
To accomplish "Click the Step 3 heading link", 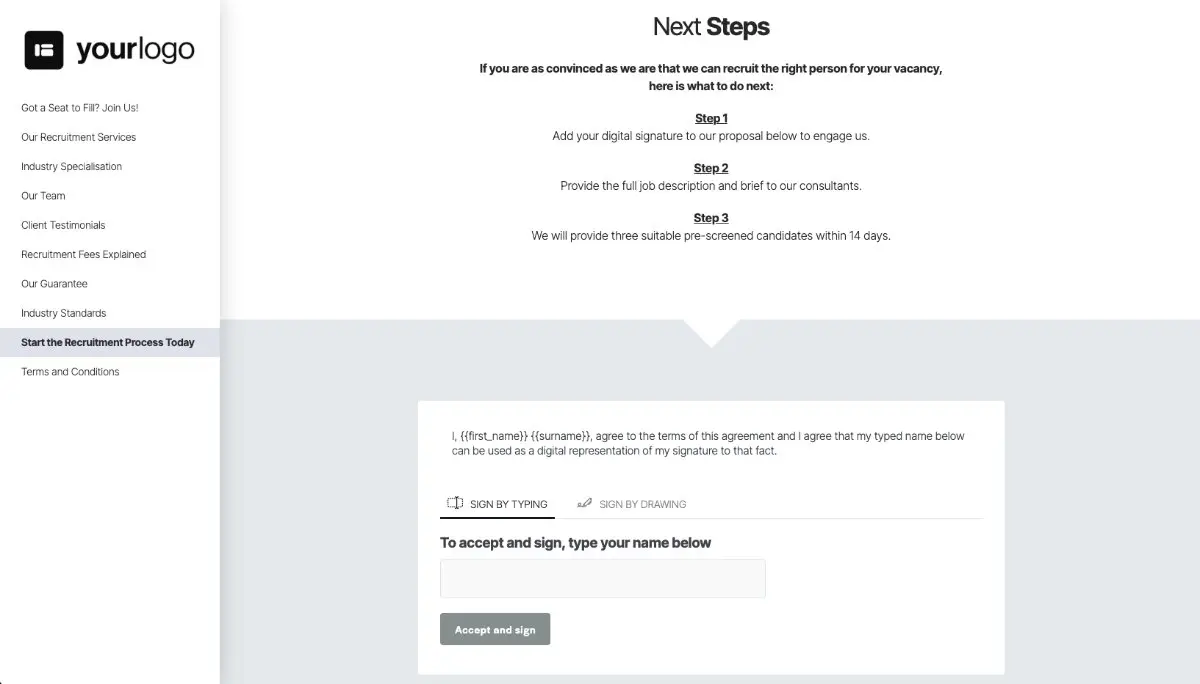I will pyautogui.click(x=711, y=217).
